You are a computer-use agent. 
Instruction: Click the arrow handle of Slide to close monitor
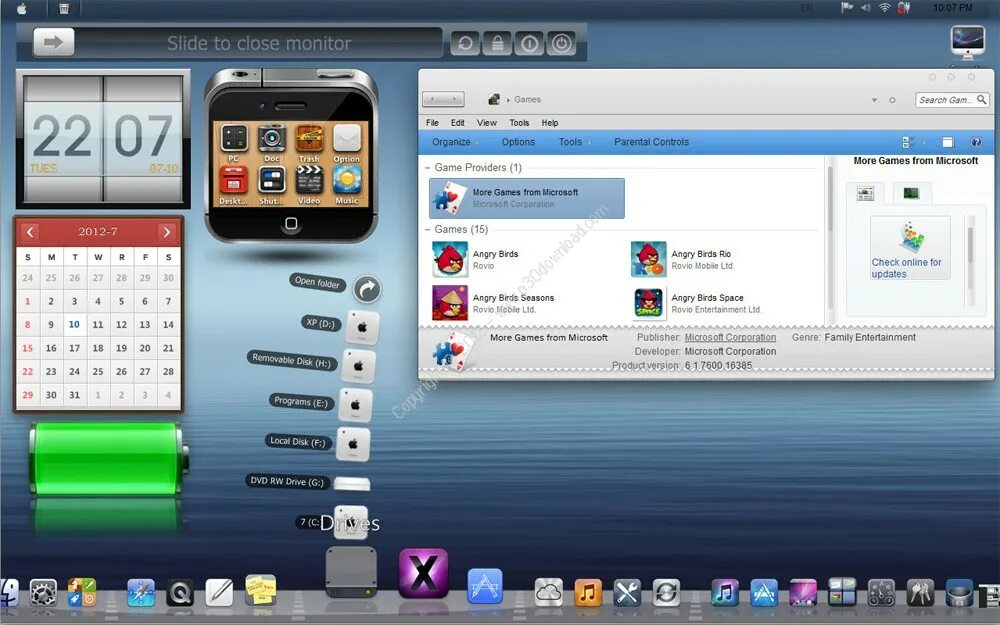point(54,42)
